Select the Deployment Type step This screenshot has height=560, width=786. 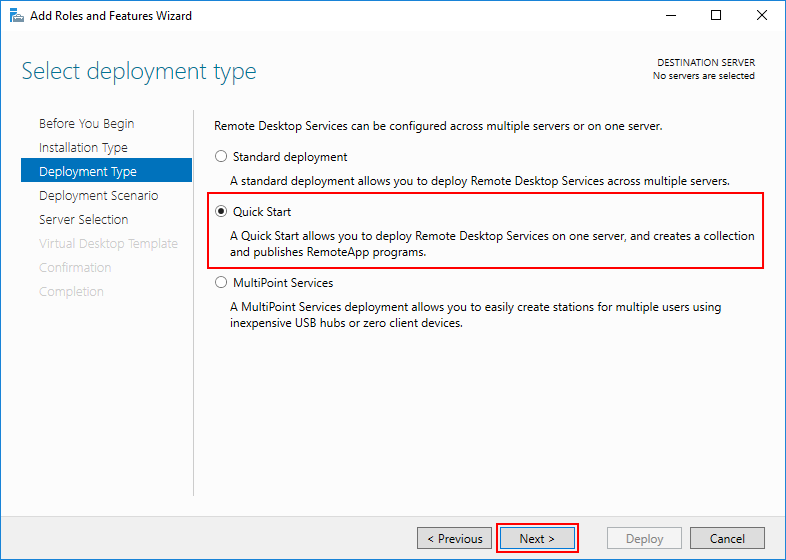[x=106, y=171]
